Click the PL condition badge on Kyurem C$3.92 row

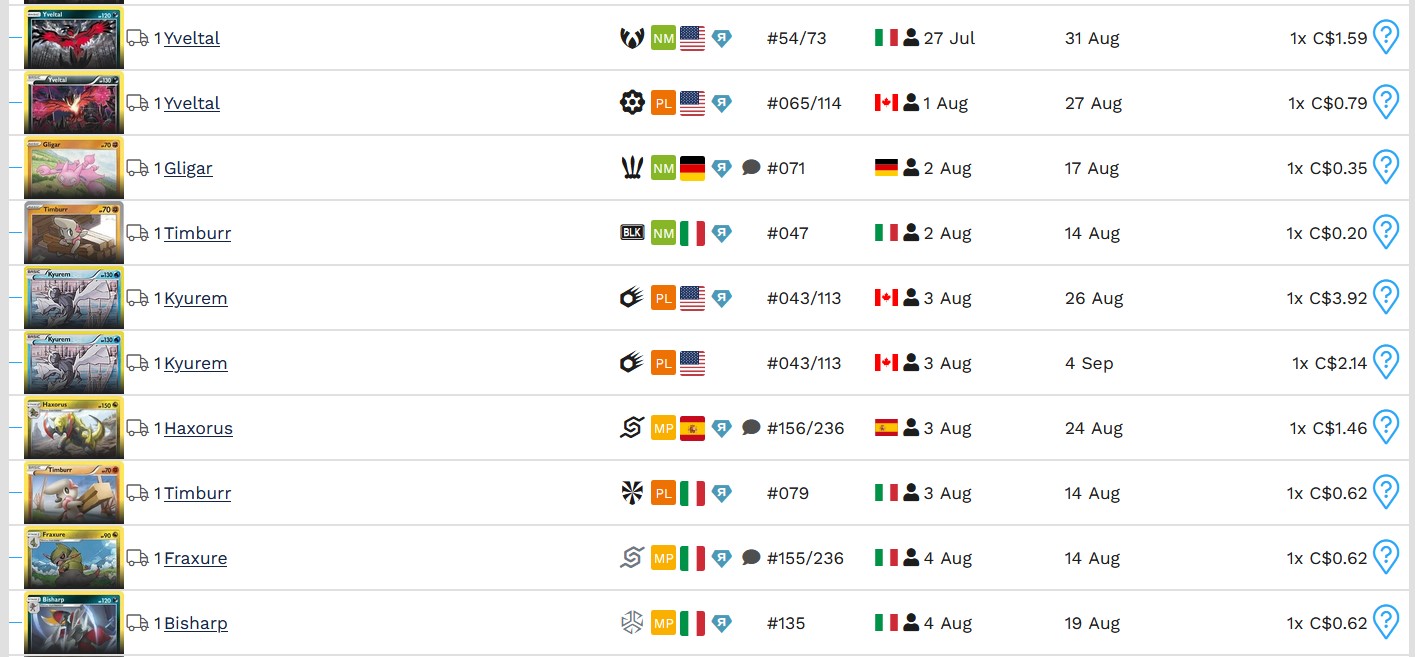tap(663, 298)
